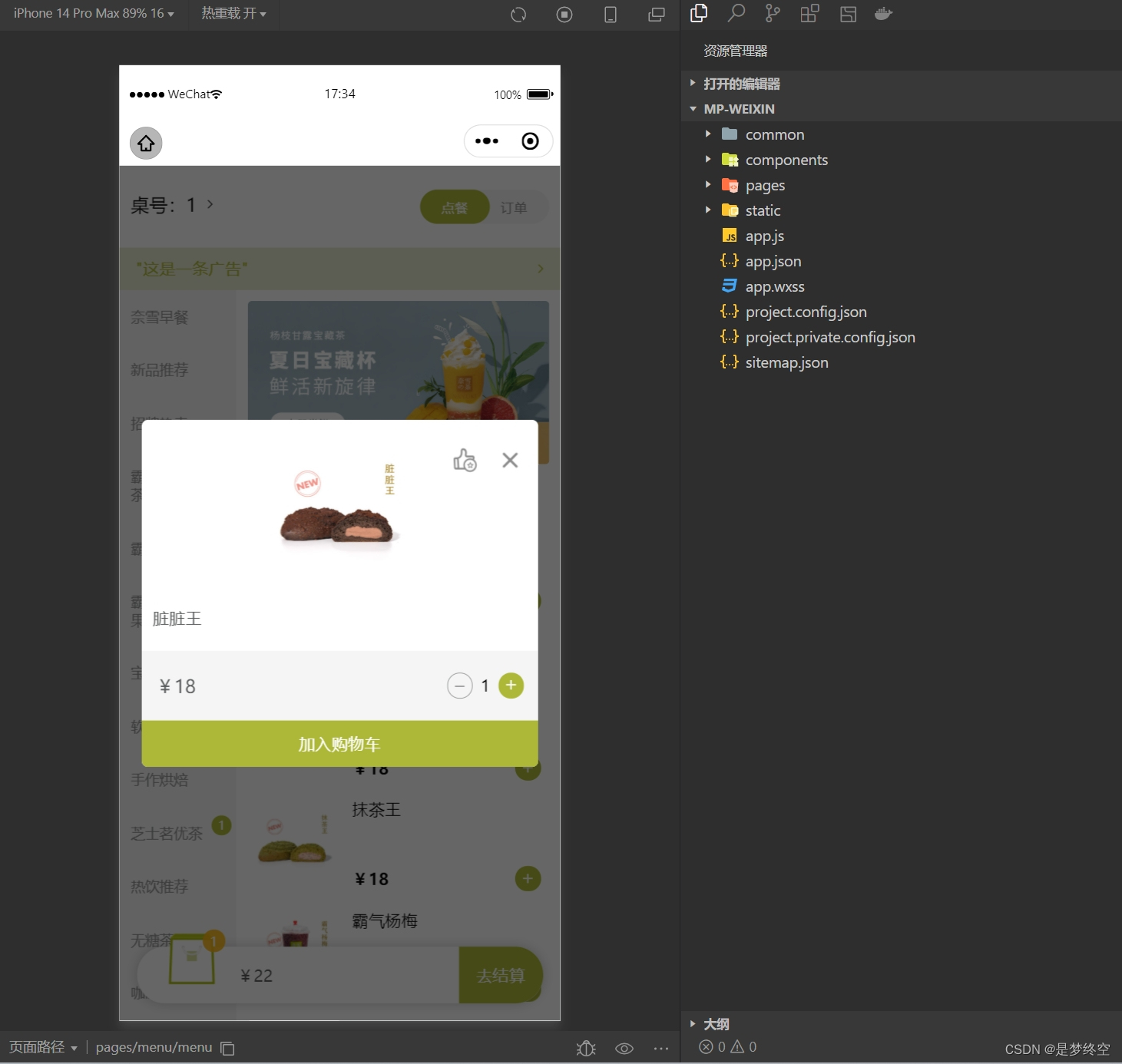Screen dimensions: 1122x1064
Task: Switch to the order (订单) tab
Action: click(x=514, y=207)
